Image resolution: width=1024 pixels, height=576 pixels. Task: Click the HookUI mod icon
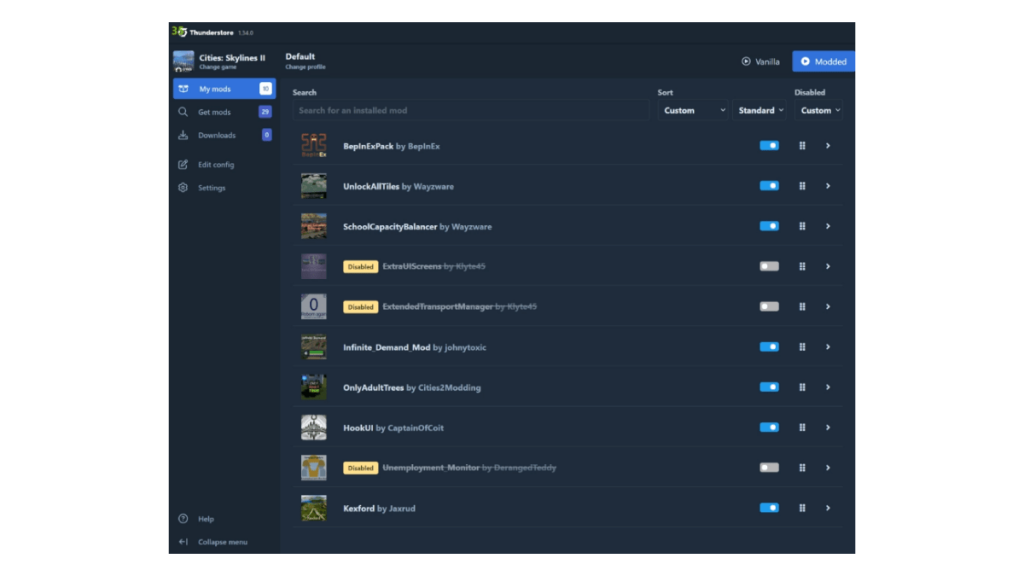point(313,427)
